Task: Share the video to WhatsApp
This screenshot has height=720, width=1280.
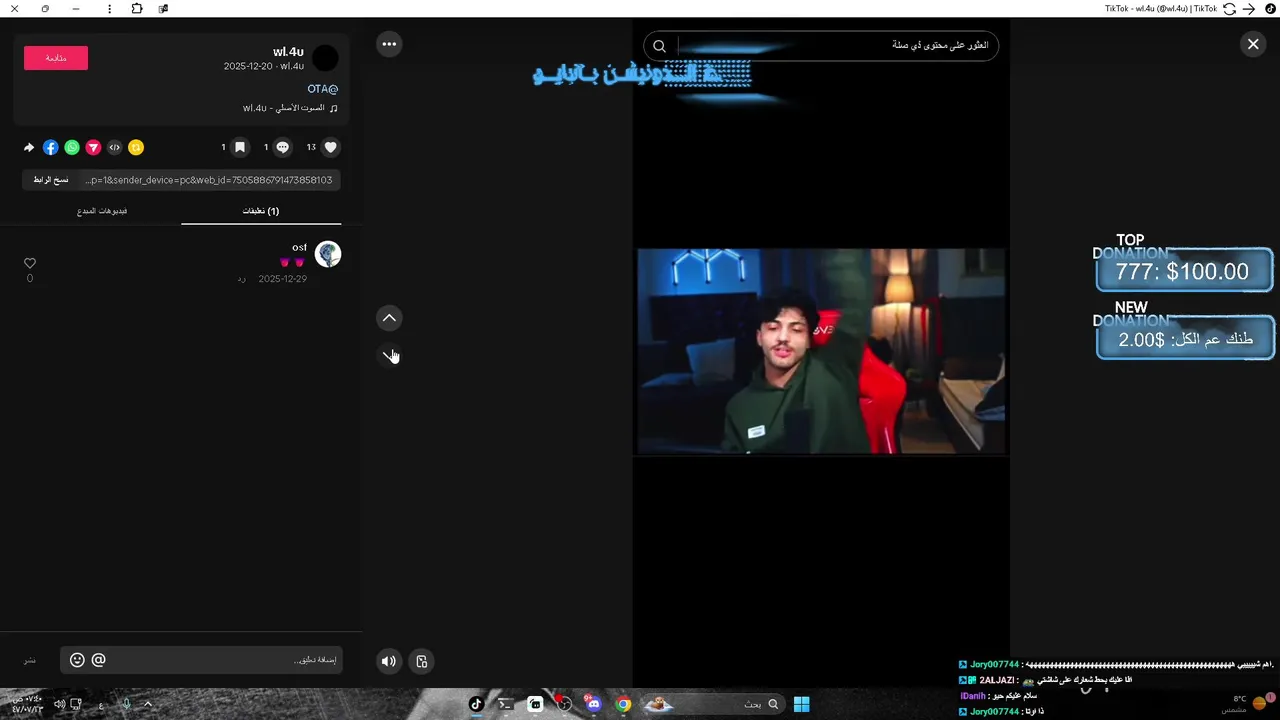Action: coord(72,147)
